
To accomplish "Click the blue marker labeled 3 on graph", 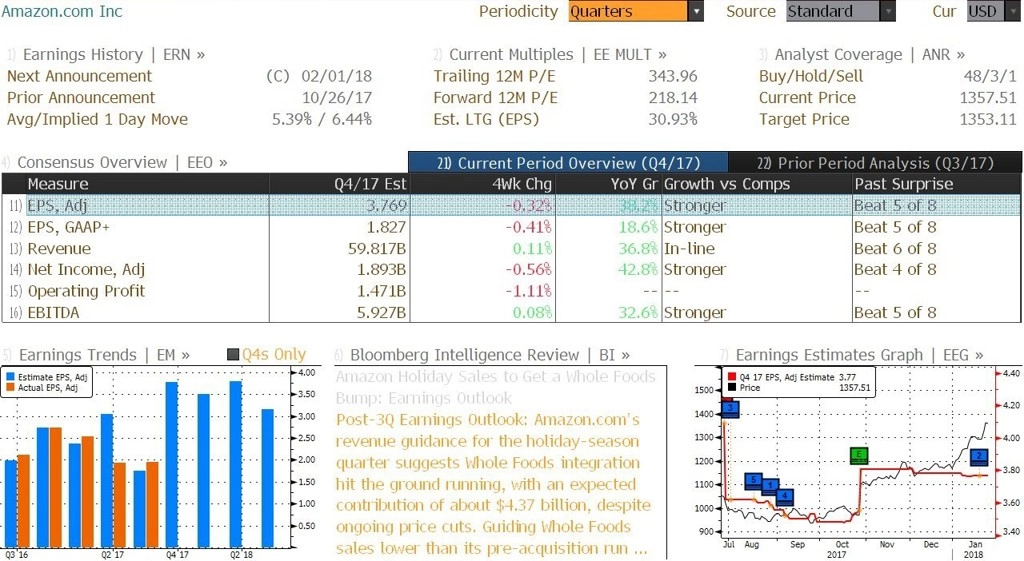I will click(x=730, y=409).
